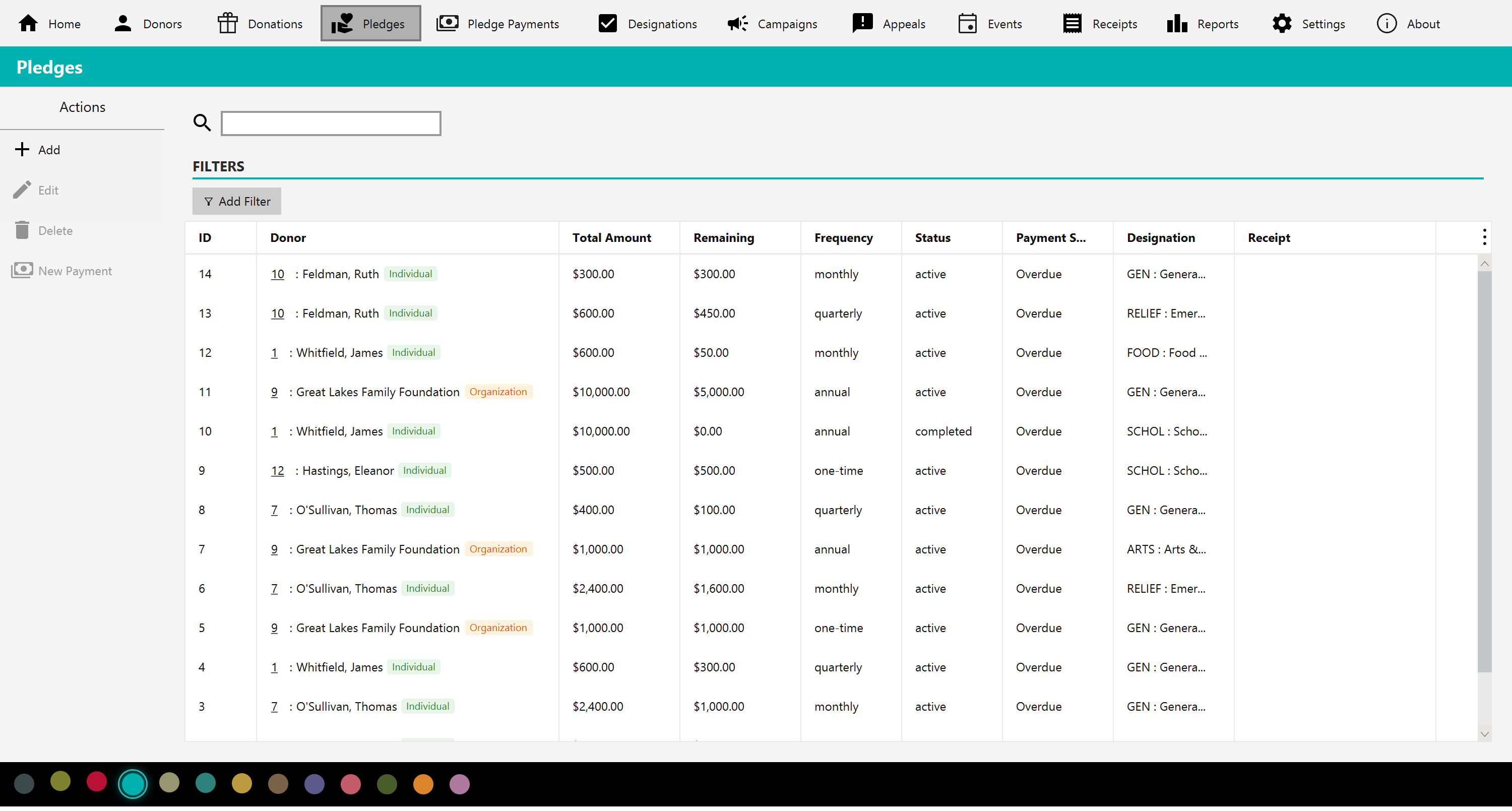Click the Home house icon

click(28, 24)
